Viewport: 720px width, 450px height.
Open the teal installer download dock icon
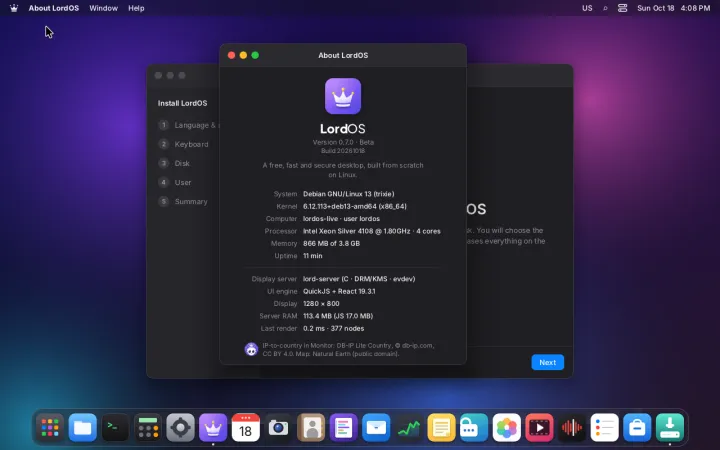coord(669,428)
